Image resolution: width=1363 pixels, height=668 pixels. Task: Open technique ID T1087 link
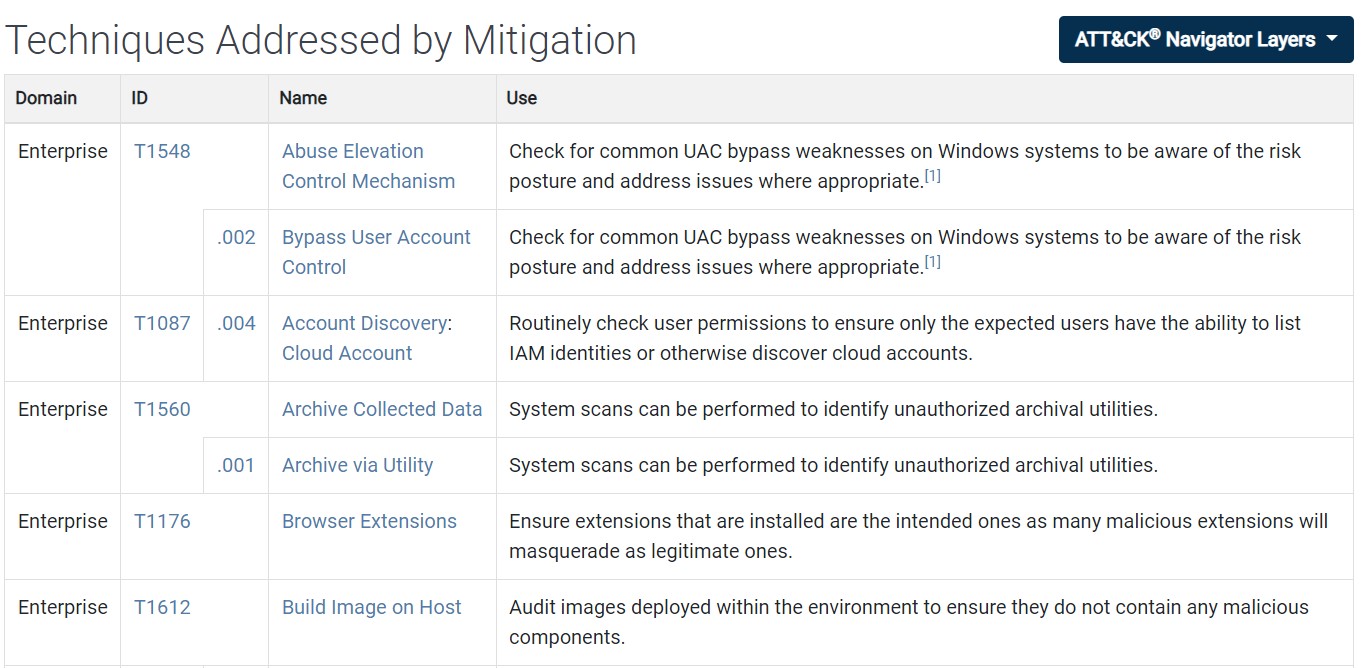tap(162, 323)
